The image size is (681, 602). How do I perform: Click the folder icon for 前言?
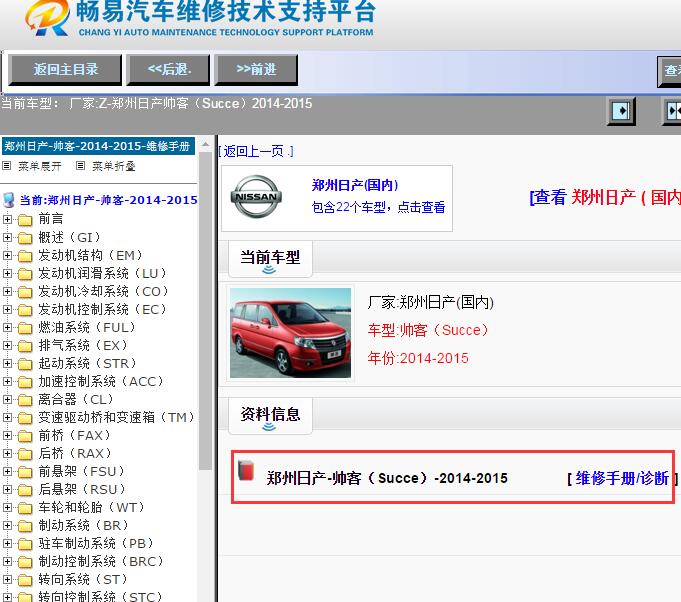(25, 220)
